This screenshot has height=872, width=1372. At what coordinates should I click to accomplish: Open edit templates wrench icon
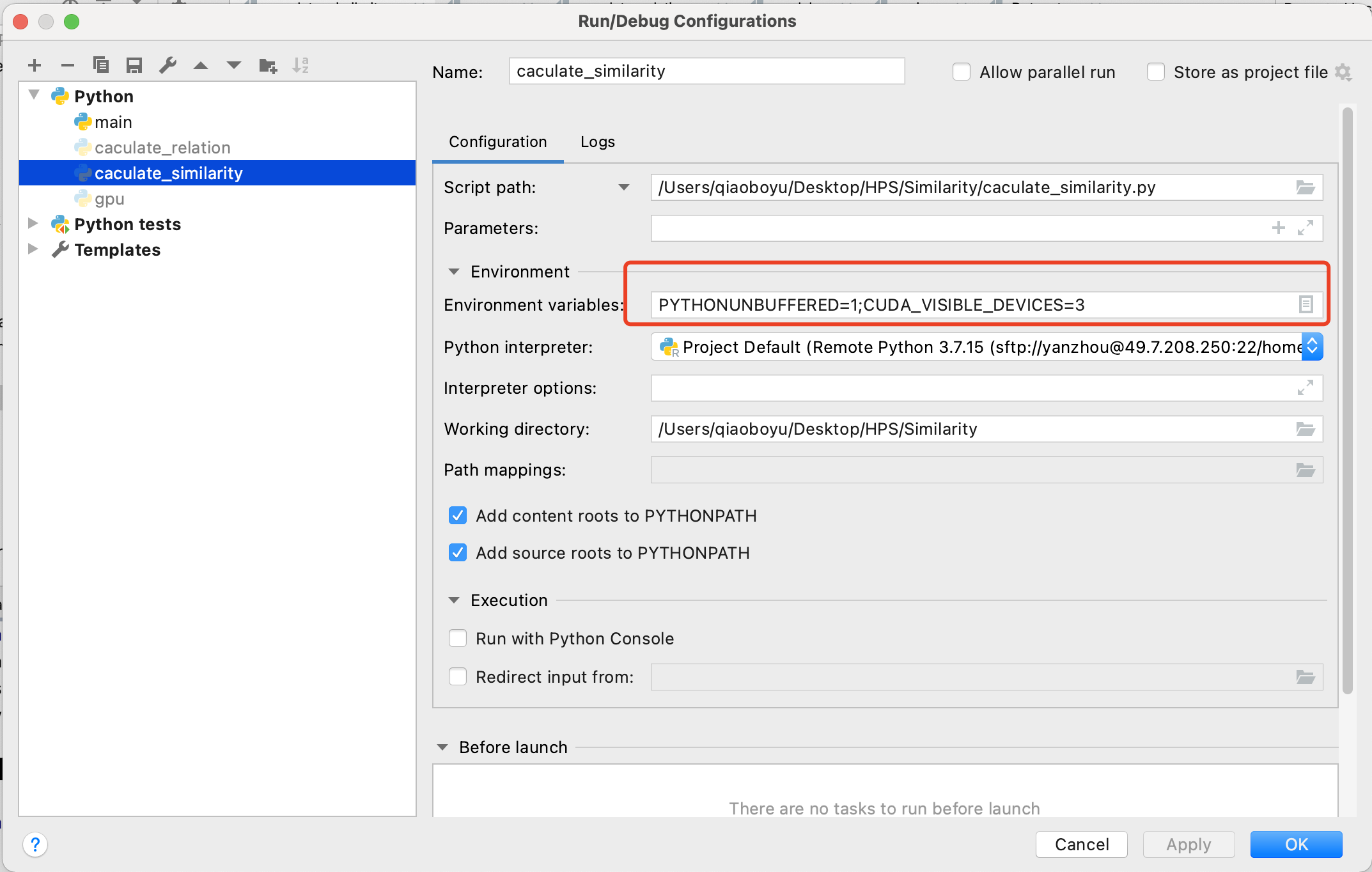pyautogui.click(x=168, y=65)
